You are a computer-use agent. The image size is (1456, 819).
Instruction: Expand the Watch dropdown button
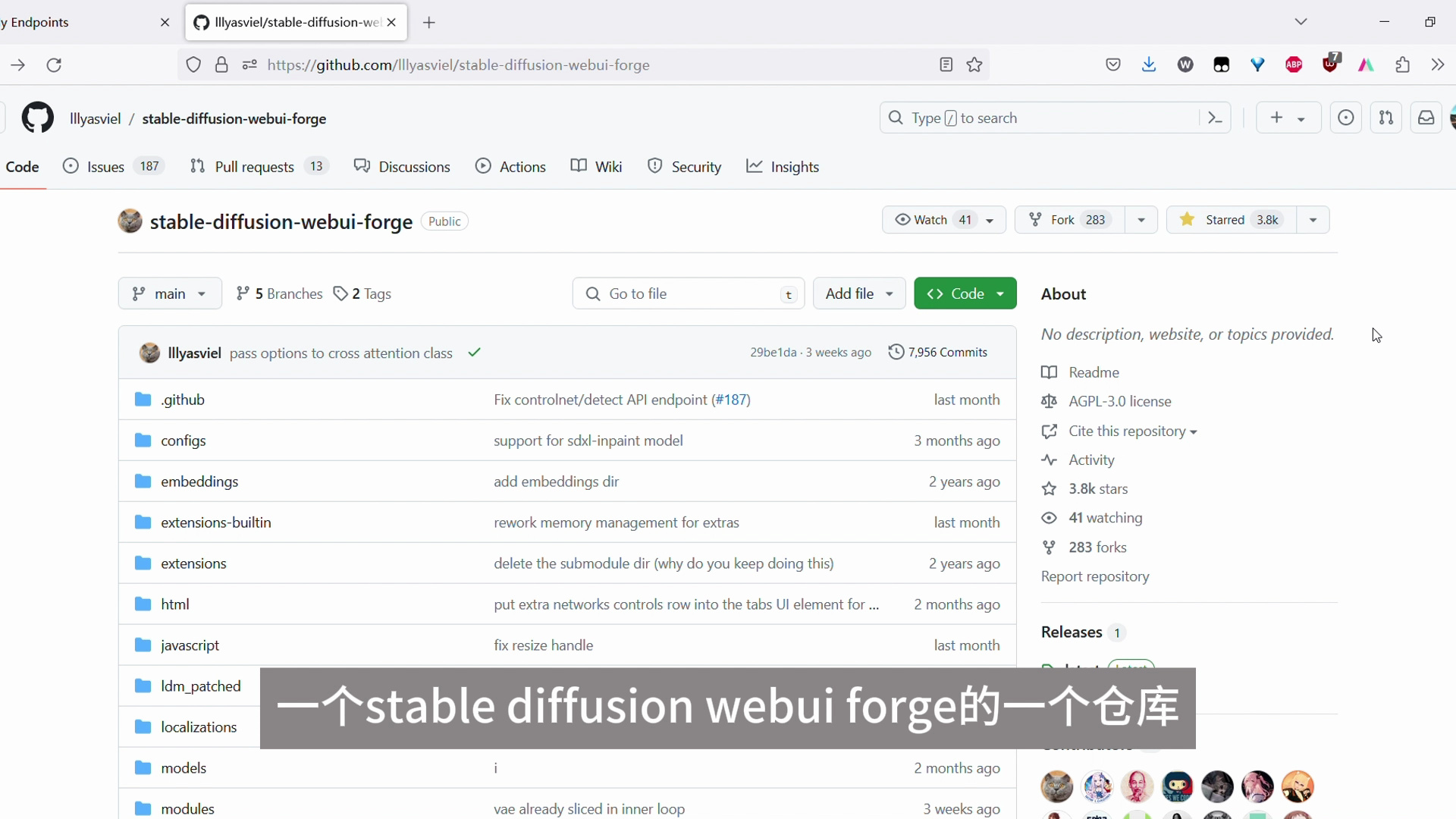(x=990, y=220)
